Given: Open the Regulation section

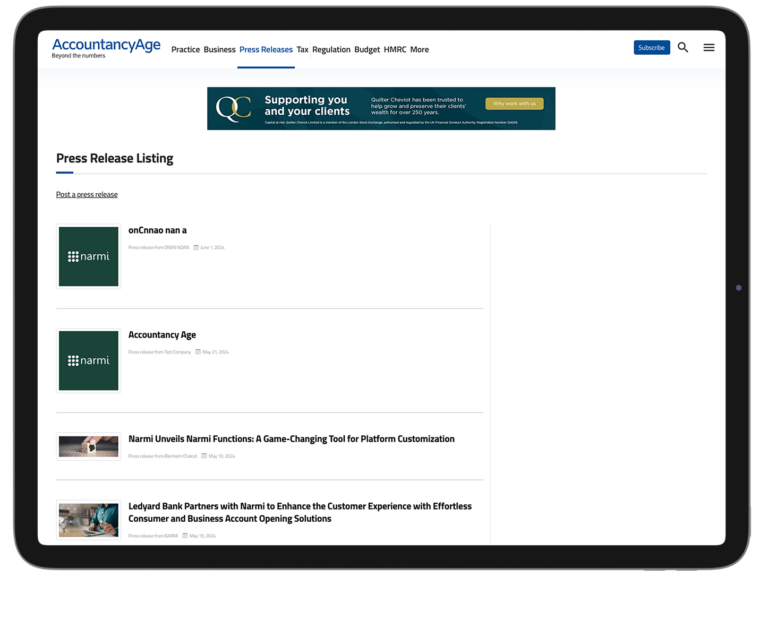Looking at the screenshot, I should pos(331,49).
